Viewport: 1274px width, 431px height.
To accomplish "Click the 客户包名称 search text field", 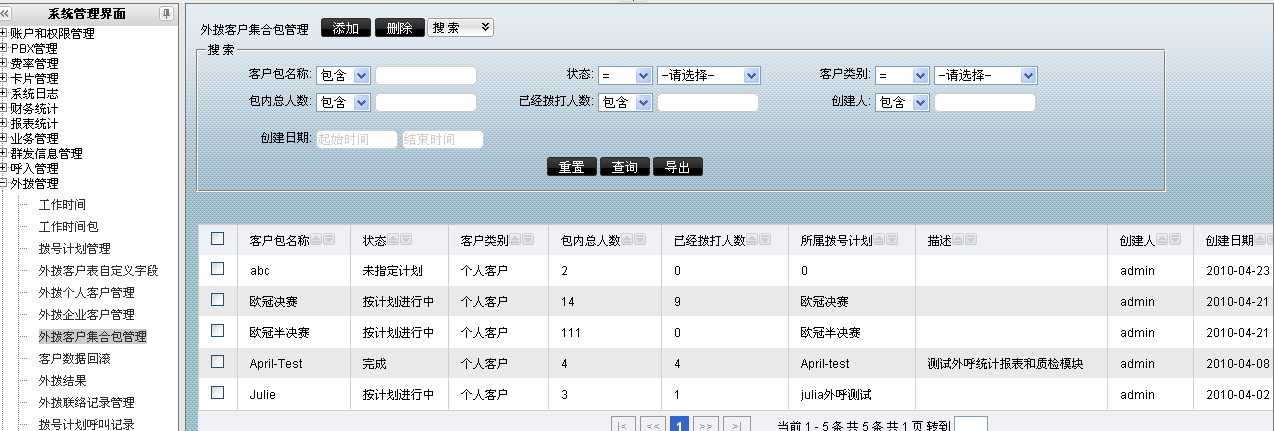I will point(426,75).
